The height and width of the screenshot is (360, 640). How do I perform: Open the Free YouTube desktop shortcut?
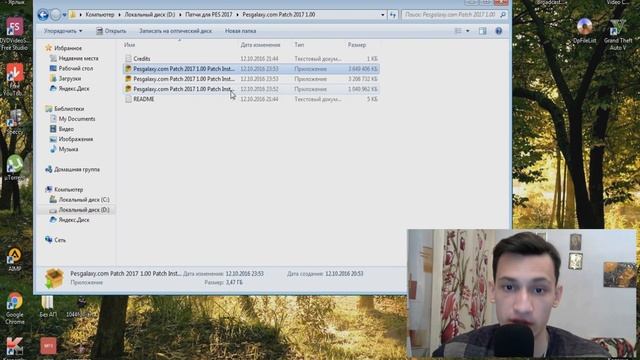tap(14, 80)
